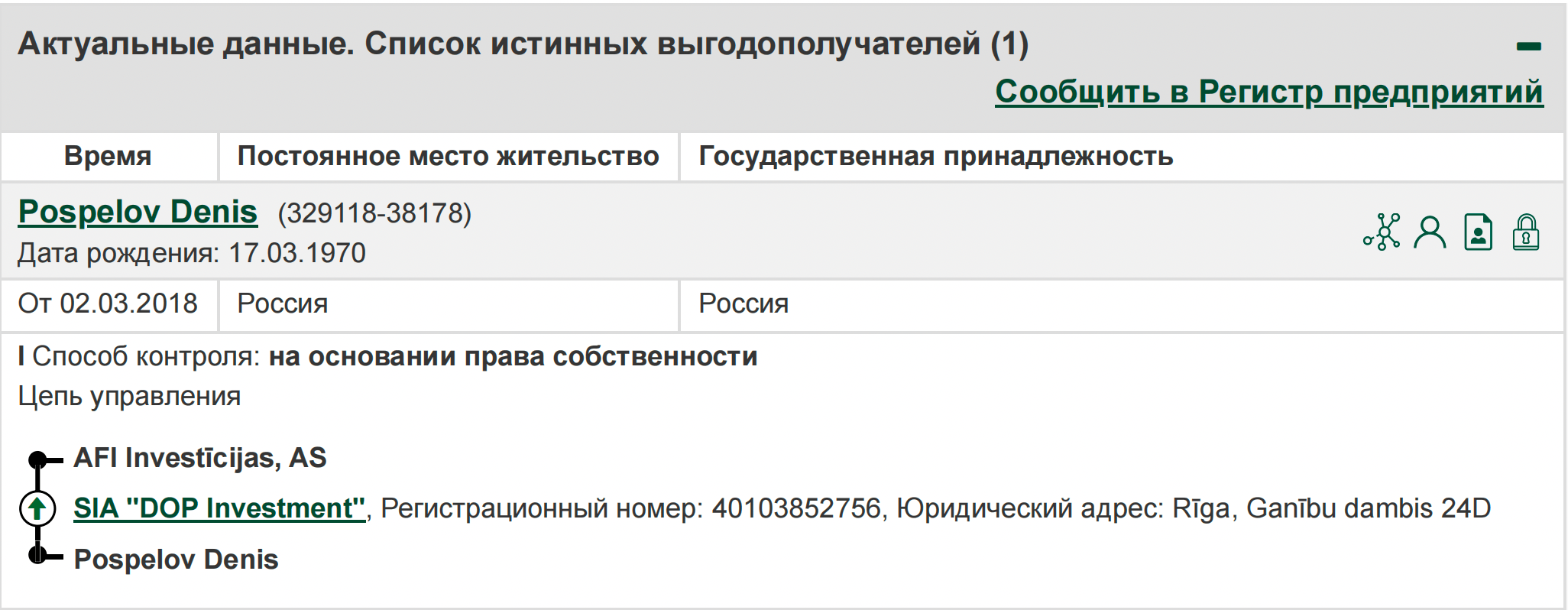Click the green up-arrow in the control chain
1568x610 pixels.
point(36,508)
